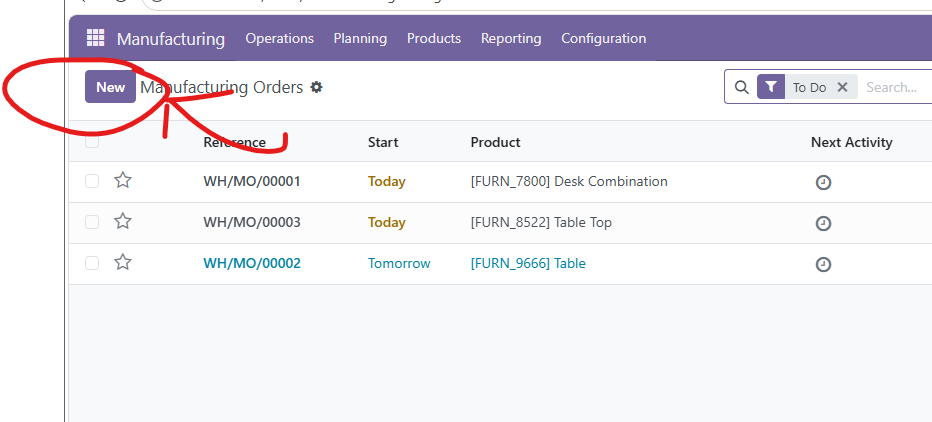Viewport: 932px width, 422px height.
Task: Type in the Search input field
Action: click(x=895, y=87)
